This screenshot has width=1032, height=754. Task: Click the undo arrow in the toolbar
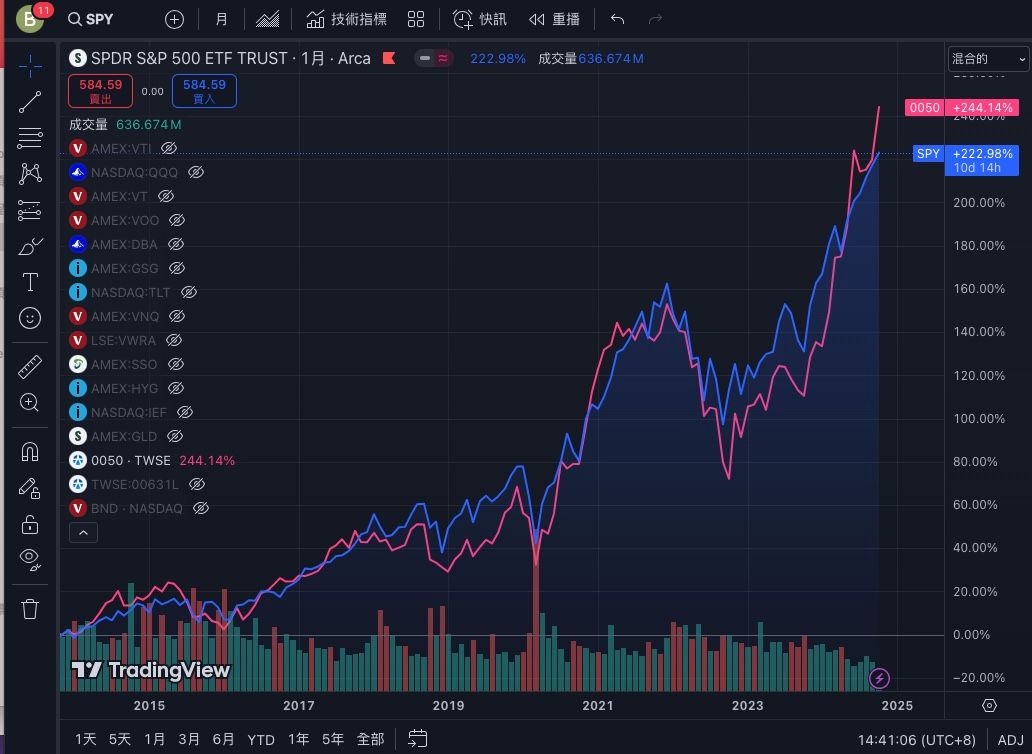617,19
